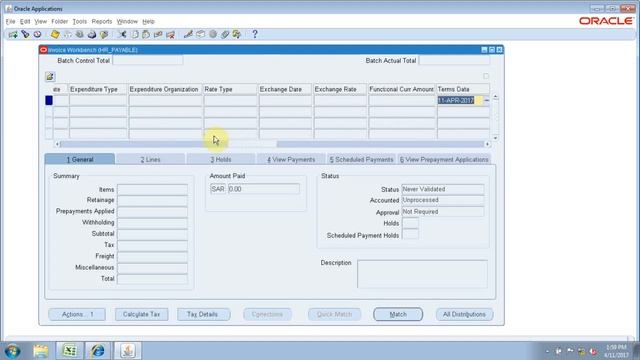Click the Tax Details button
Screen dimensions: 640x360
coord(203,314)
